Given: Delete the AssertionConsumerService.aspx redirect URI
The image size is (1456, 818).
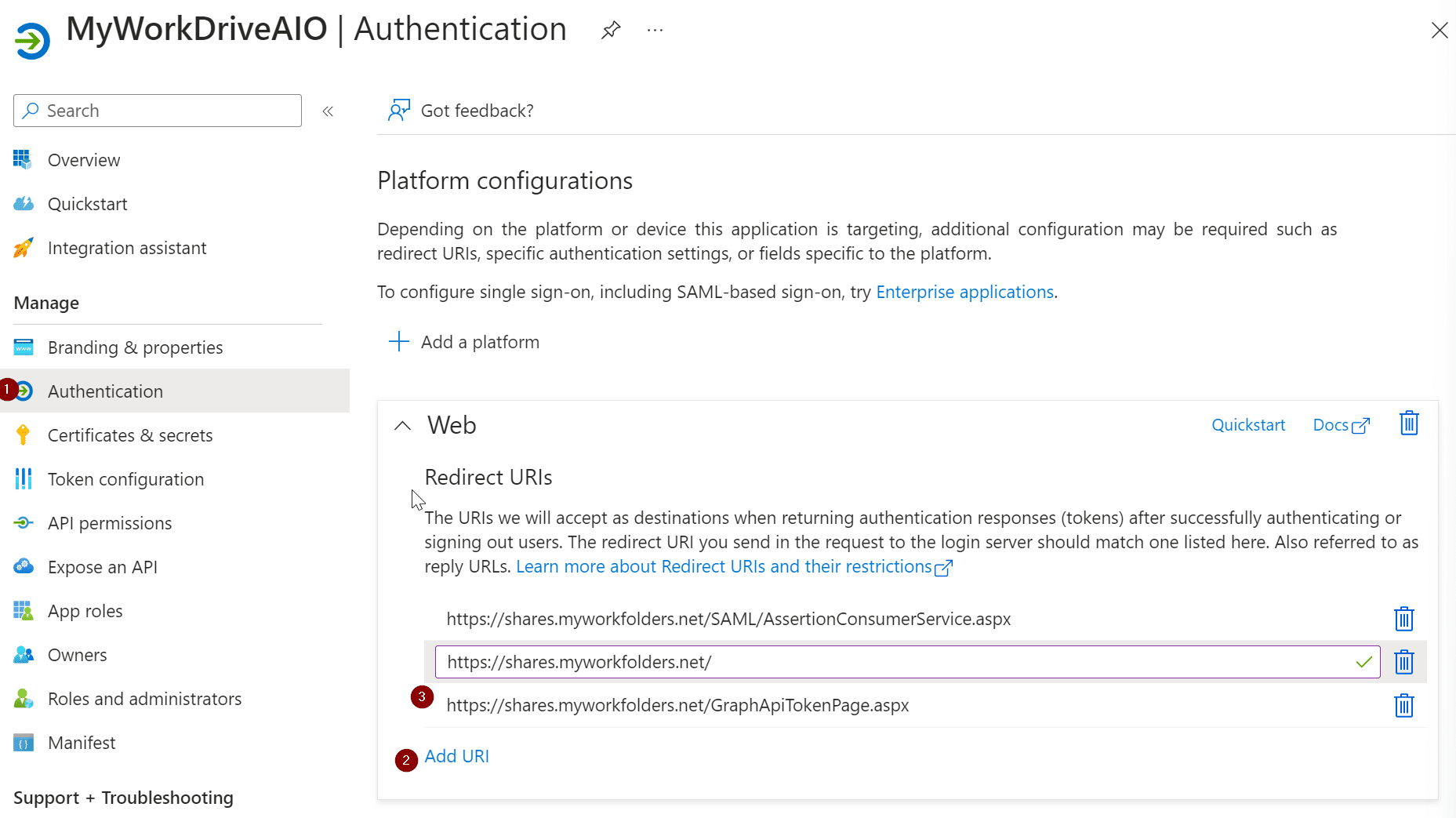Looking at the screenshot, I should pyautogui.click(x=1403, y=619).
